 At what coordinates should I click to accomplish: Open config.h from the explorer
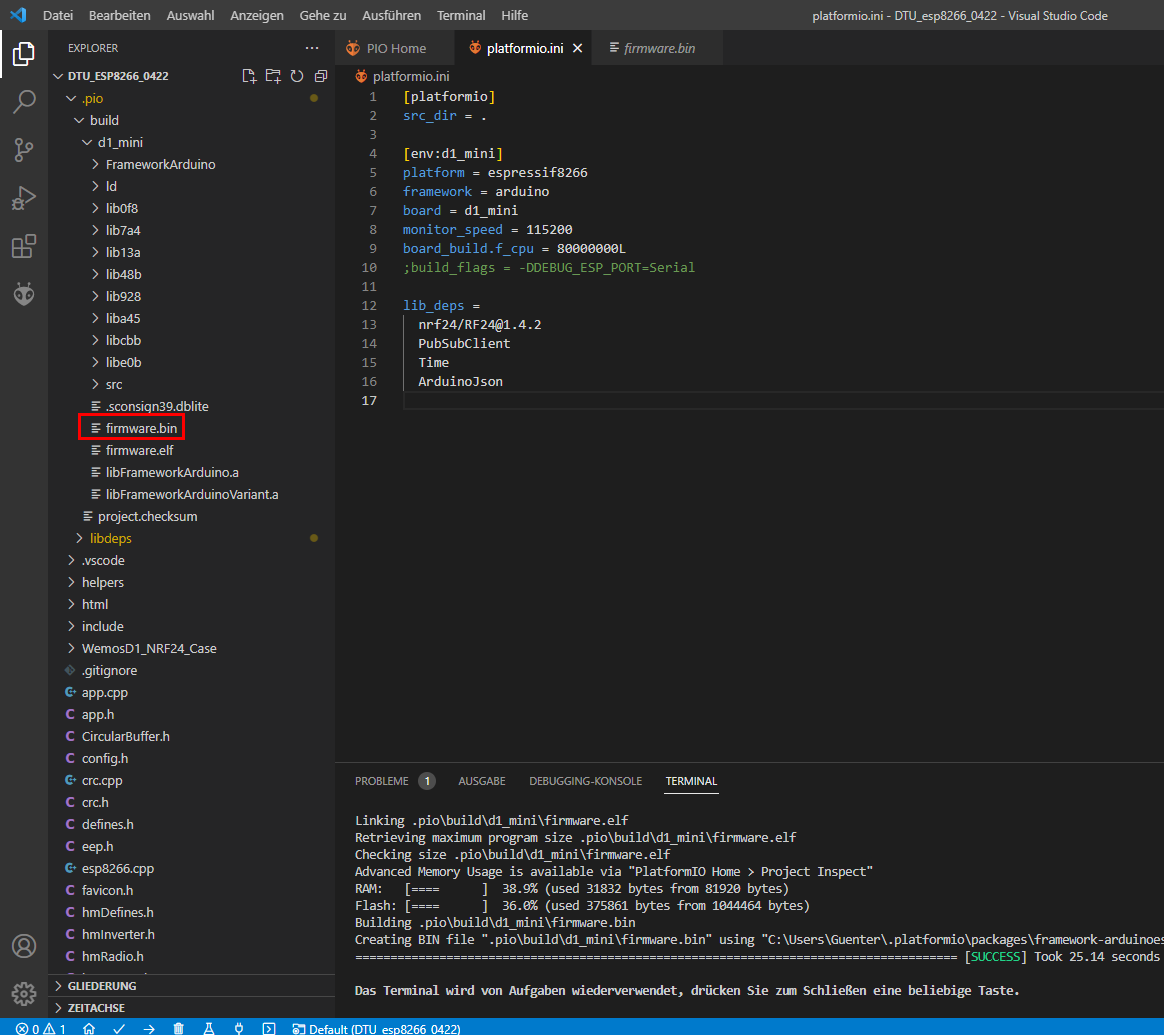pyautogui.click(x=105, y=759)
